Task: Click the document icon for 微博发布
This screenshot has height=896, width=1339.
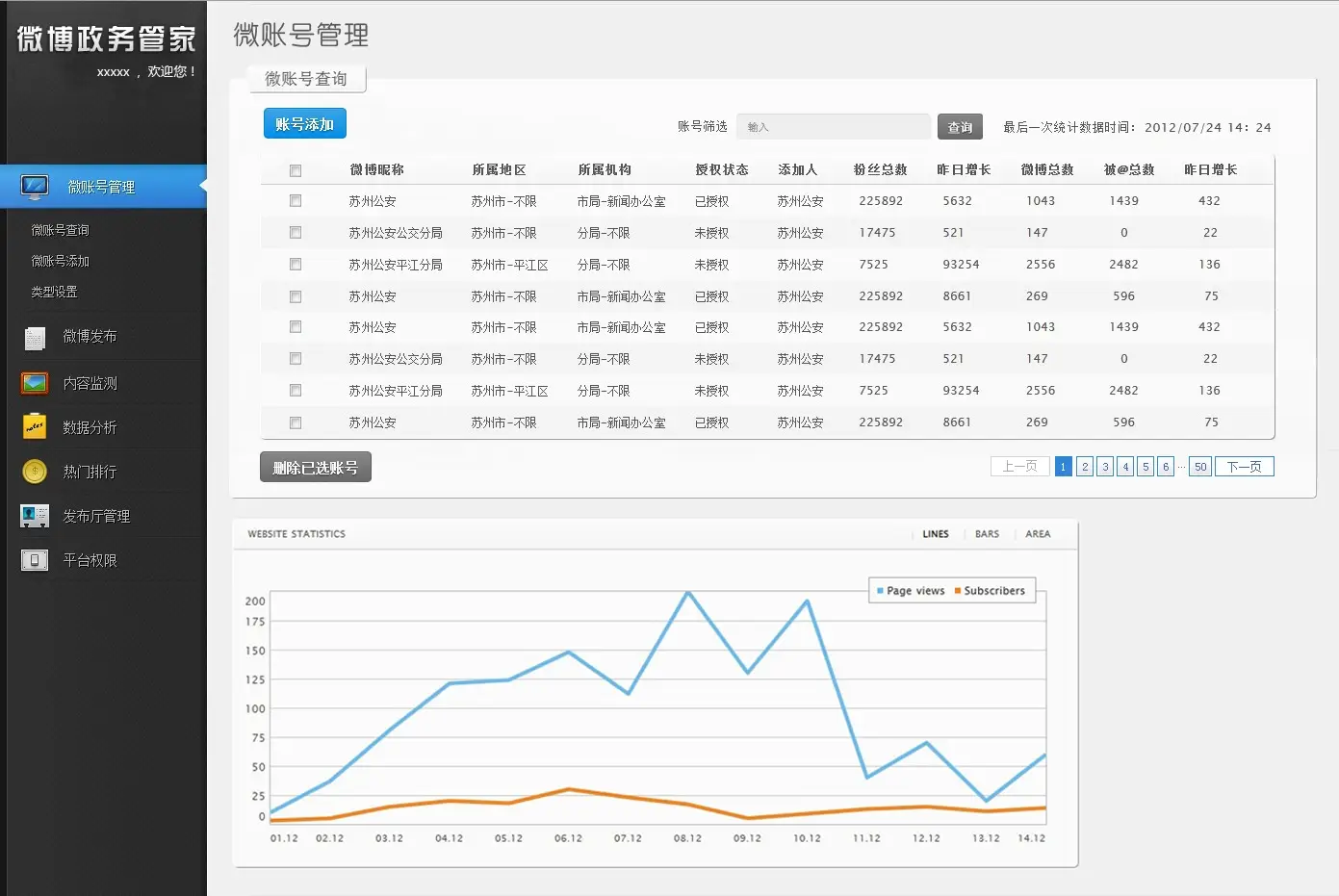Action: click(35, 338)
